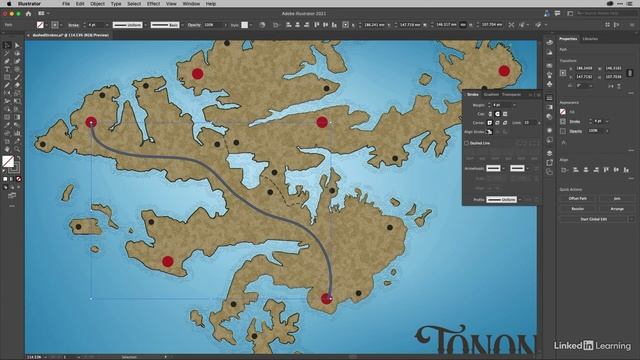This screenshot has width=640, height=360.
Task: Click the vertical align bottom icon in Properties Align
Action: click(x=626, y=170)
